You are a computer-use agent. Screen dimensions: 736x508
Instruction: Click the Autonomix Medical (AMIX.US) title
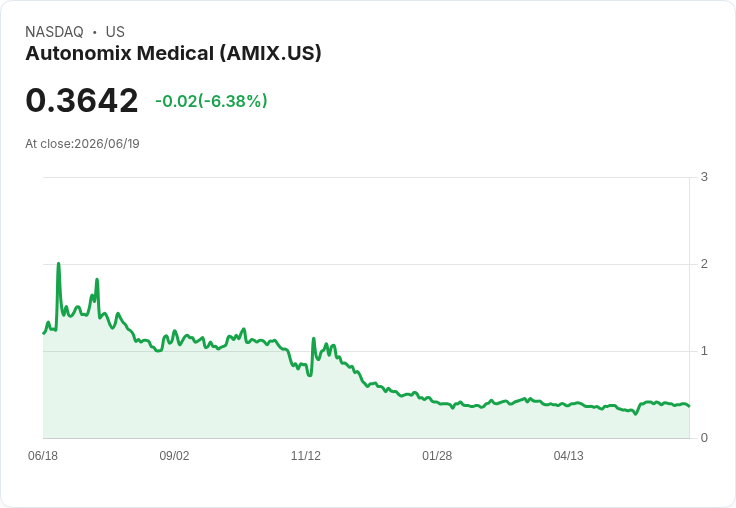173,53
